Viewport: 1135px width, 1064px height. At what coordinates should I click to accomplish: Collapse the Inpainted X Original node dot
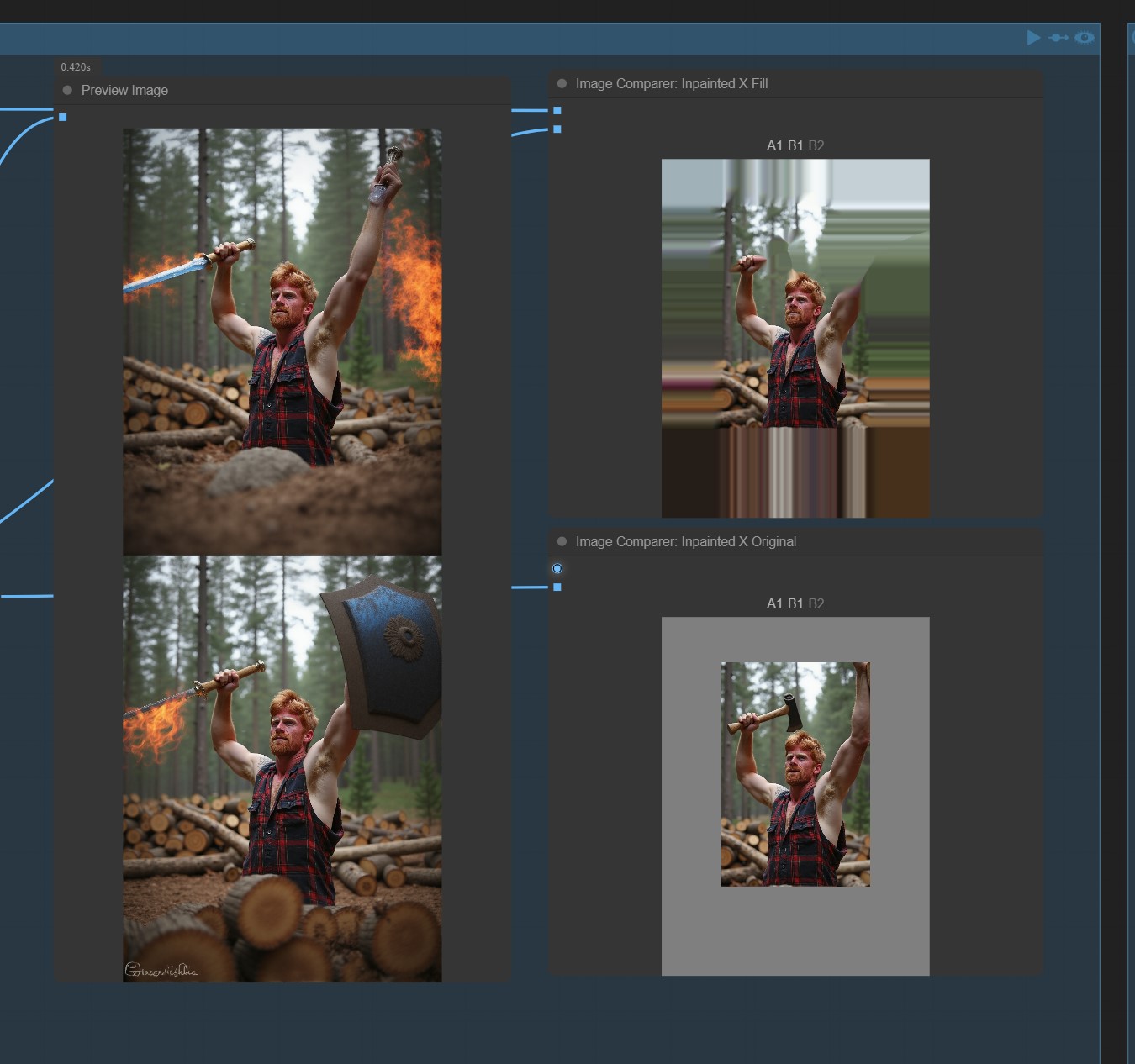pyautogui.click(x=562, y=541)
